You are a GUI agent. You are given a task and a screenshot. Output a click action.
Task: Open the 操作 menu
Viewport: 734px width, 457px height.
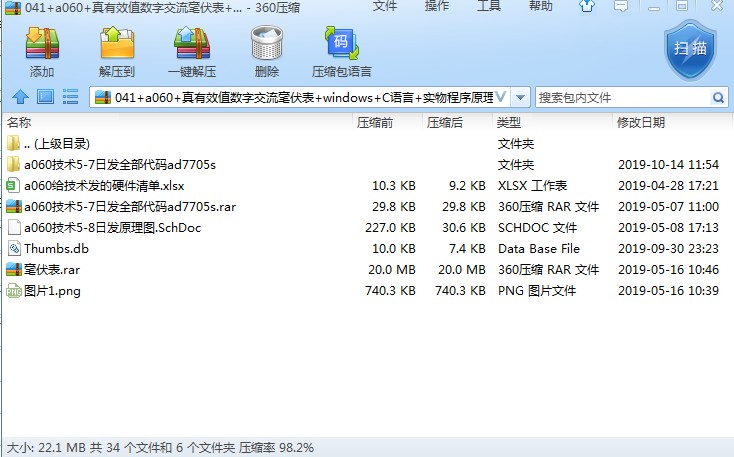click(437, 6)
